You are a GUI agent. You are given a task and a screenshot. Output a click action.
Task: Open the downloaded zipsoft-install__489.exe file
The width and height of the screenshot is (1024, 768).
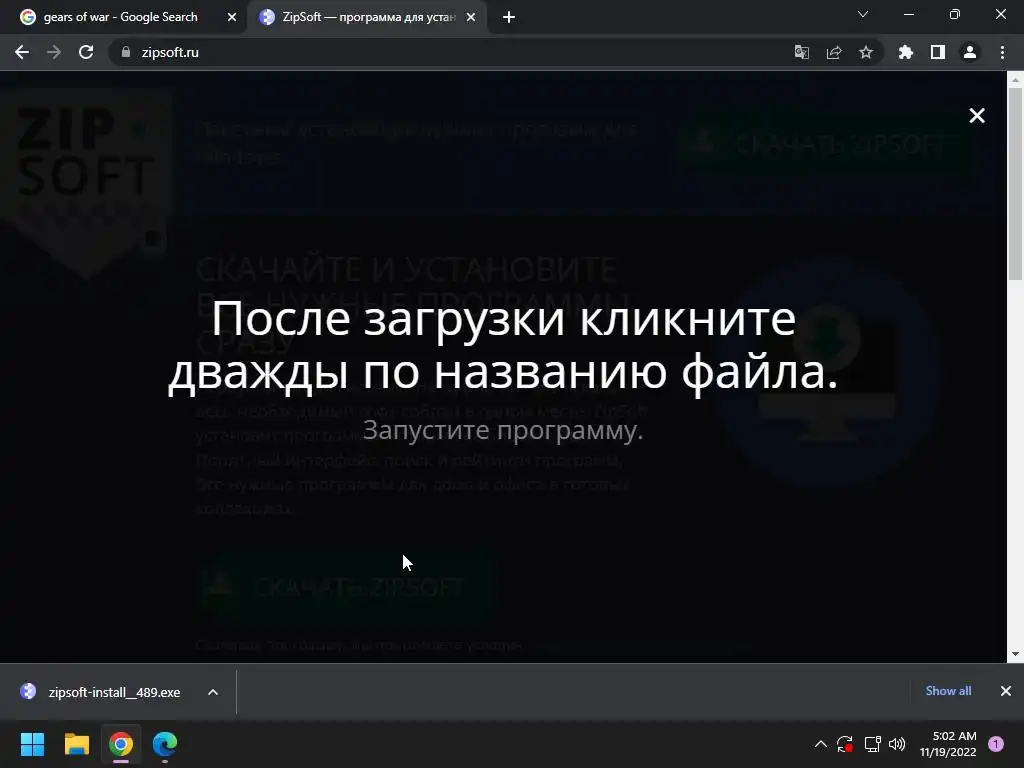[x=114, y=692]
